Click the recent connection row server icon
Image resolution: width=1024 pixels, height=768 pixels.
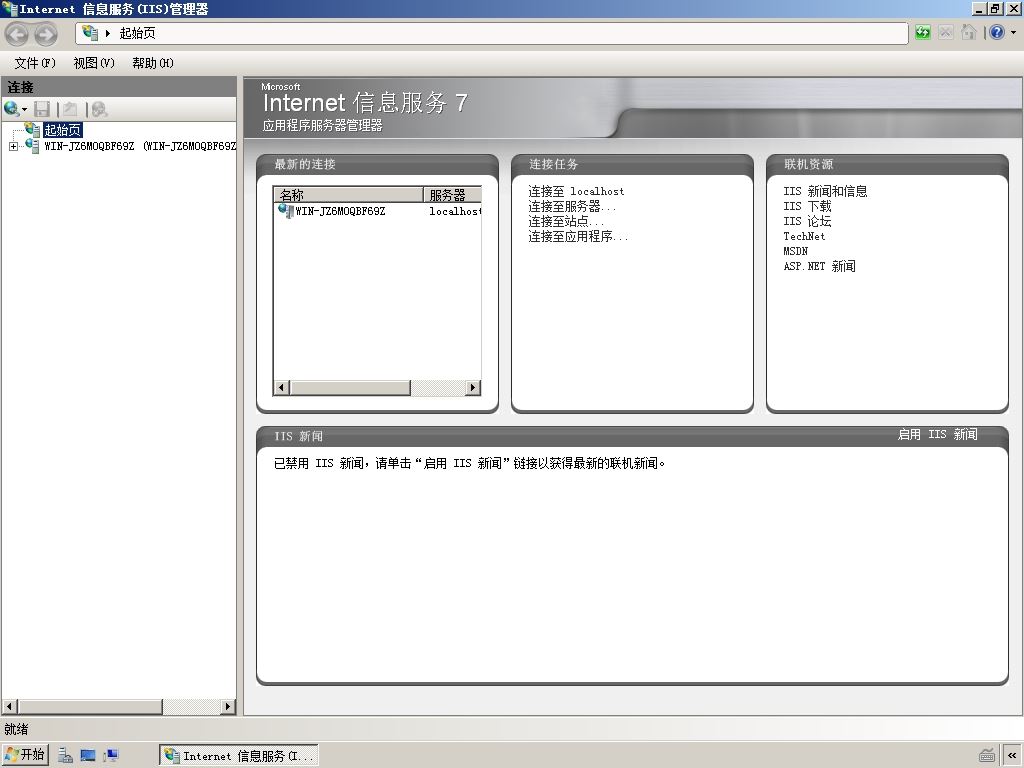[285, 210]
